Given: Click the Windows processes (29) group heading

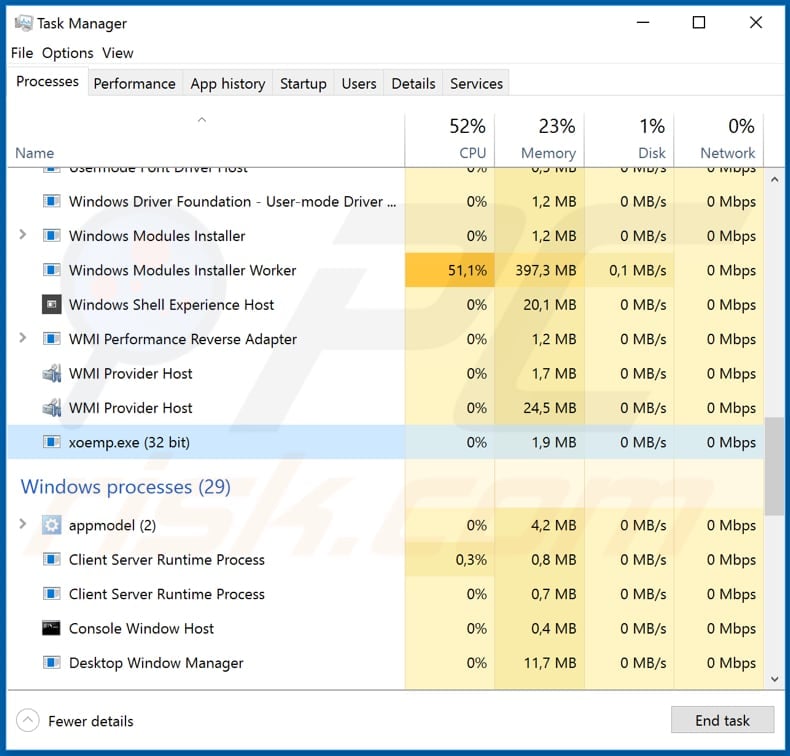Looking at the screenshot, I should click(x=125, y=487).
